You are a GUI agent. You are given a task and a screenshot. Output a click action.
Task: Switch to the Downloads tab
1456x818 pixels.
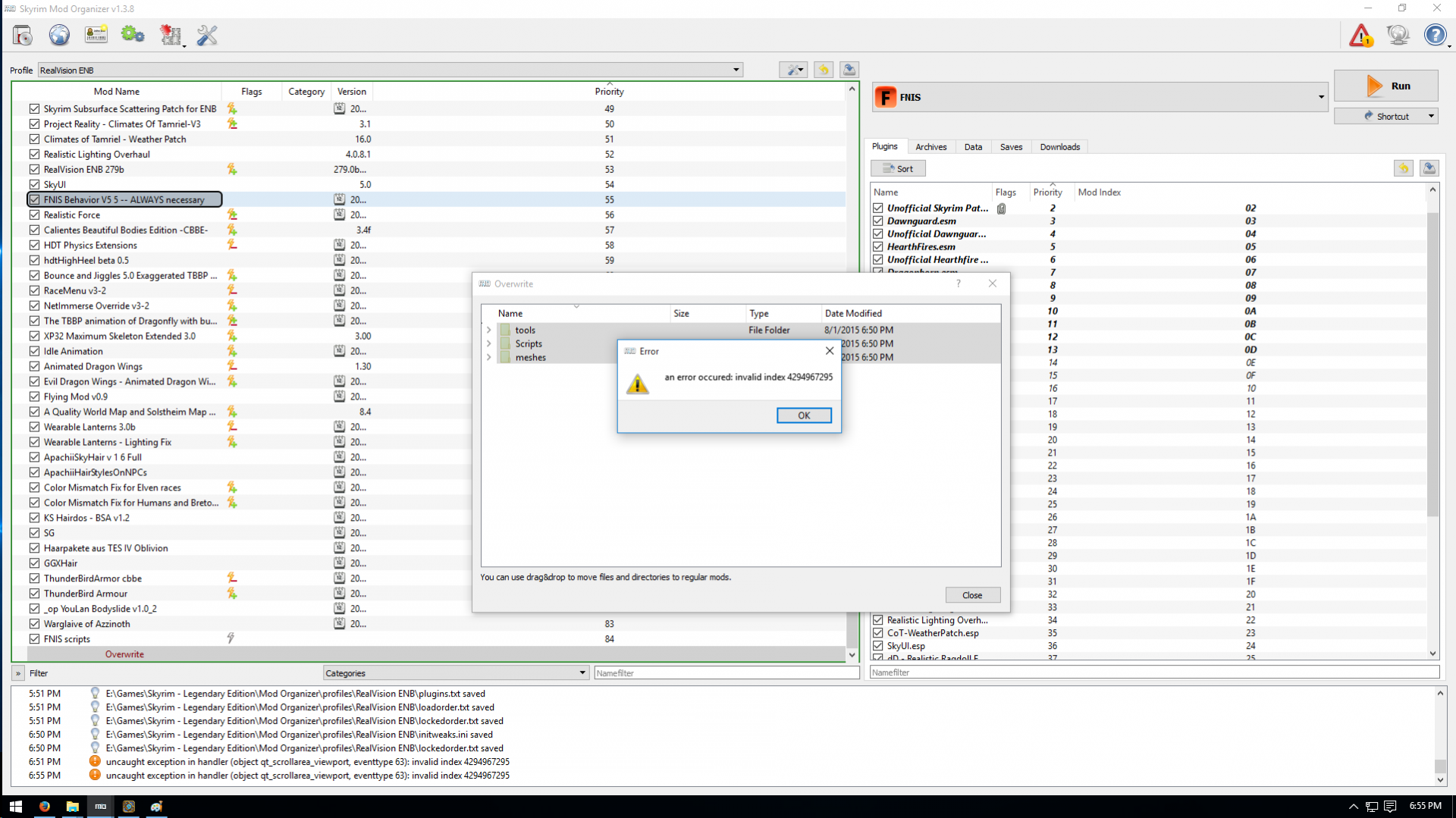[1059, 147]
